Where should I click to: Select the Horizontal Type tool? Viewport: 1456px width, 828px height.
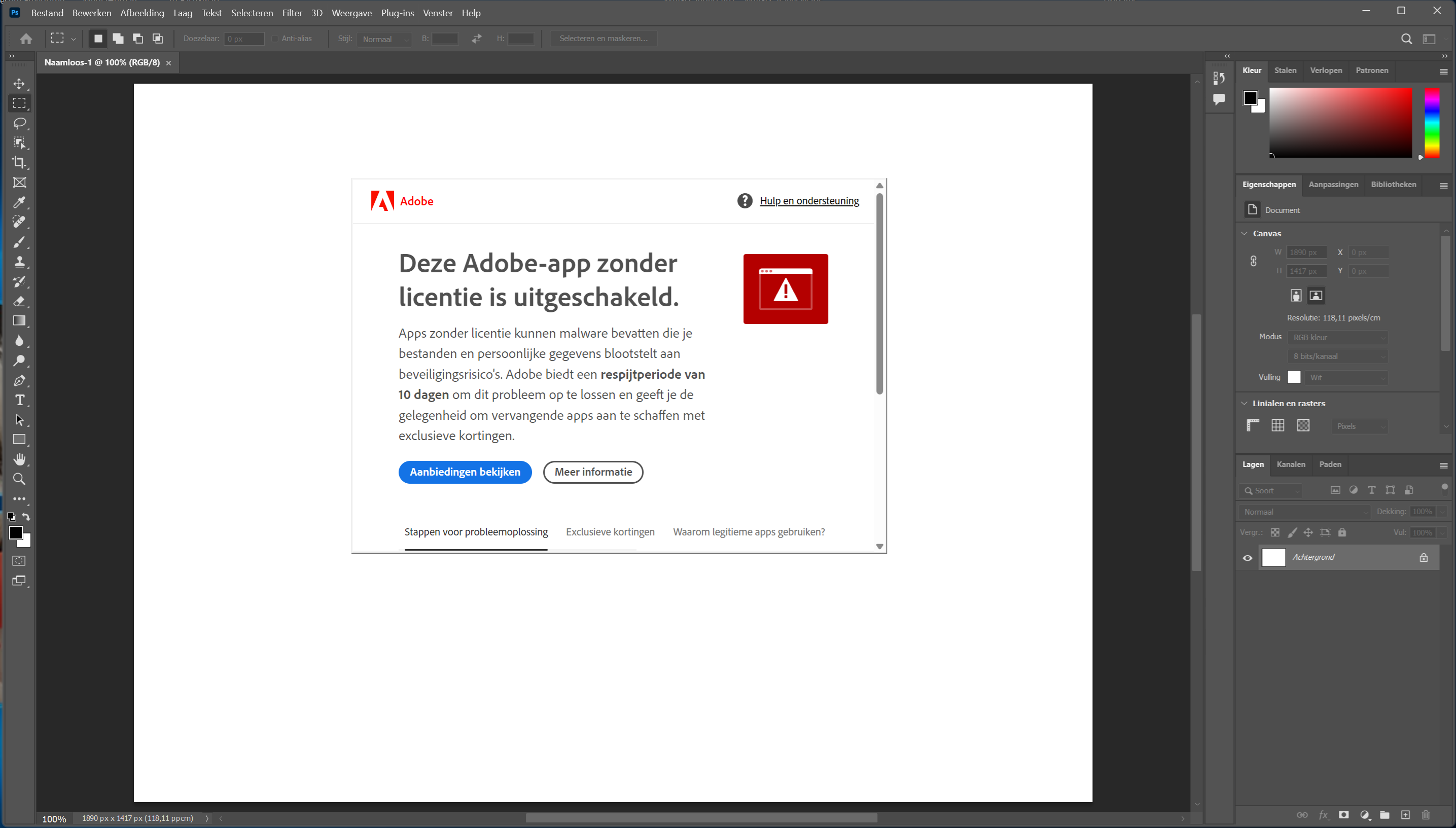click(x=19, y=401)
